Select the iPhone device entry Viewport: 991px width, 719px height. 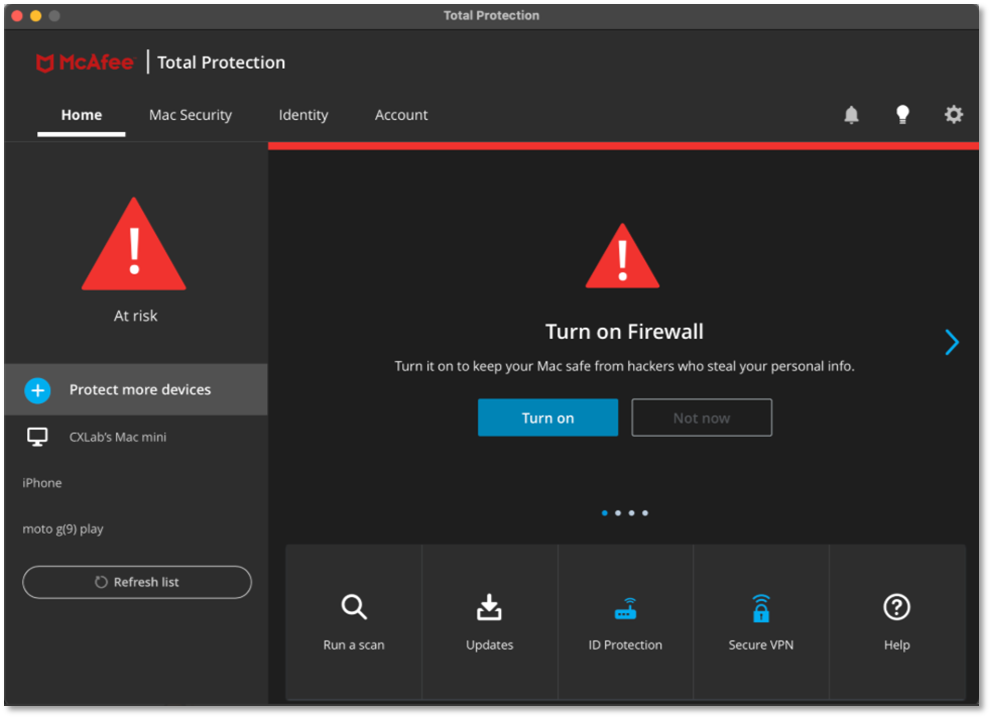coord(42,482)
